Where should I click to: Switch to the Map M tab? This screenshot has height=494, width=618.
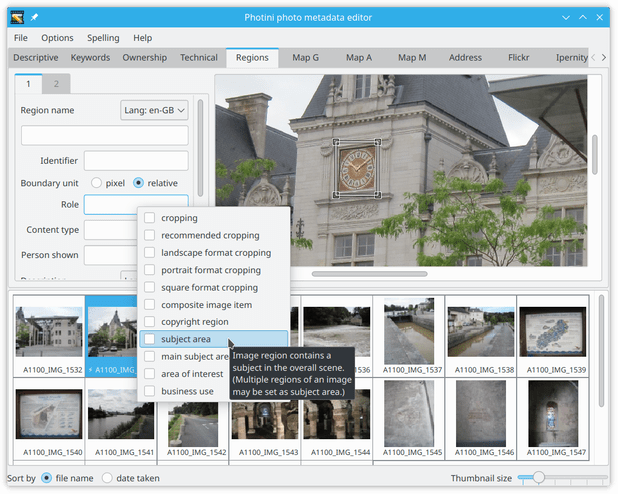pos(412,58)
